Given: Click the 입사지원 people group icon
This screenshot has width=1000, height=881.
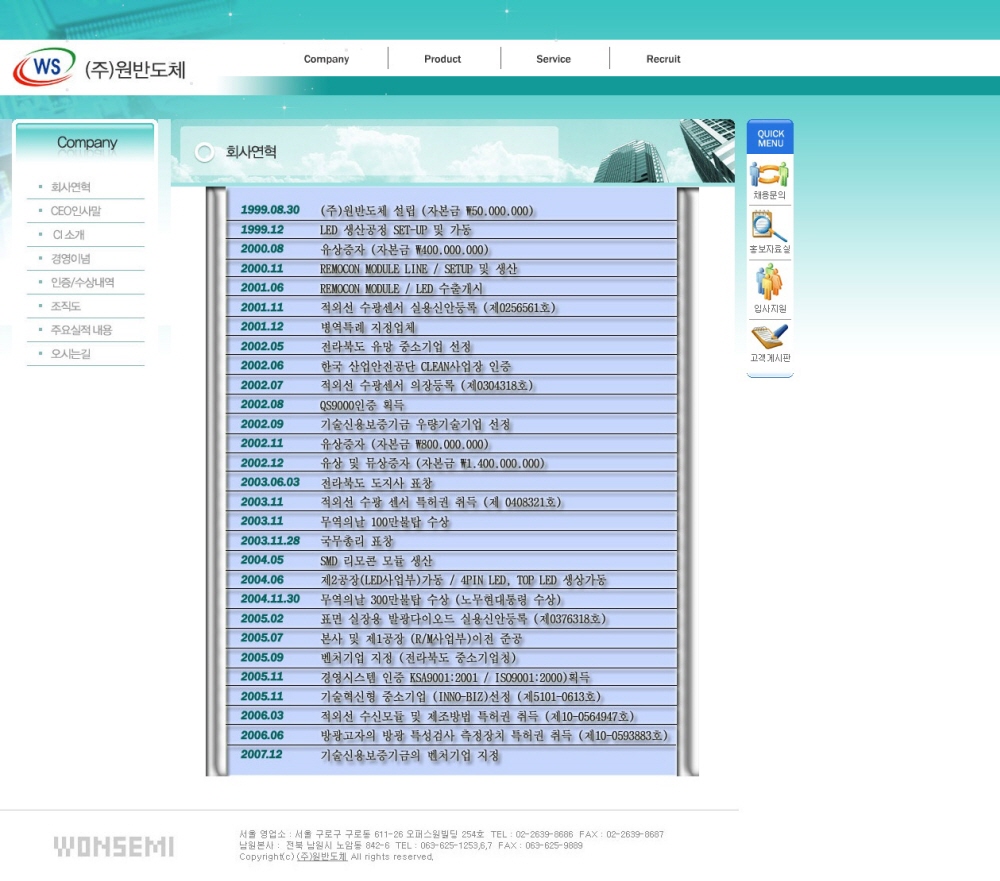Looking at the screenshot, I should 769,284.
